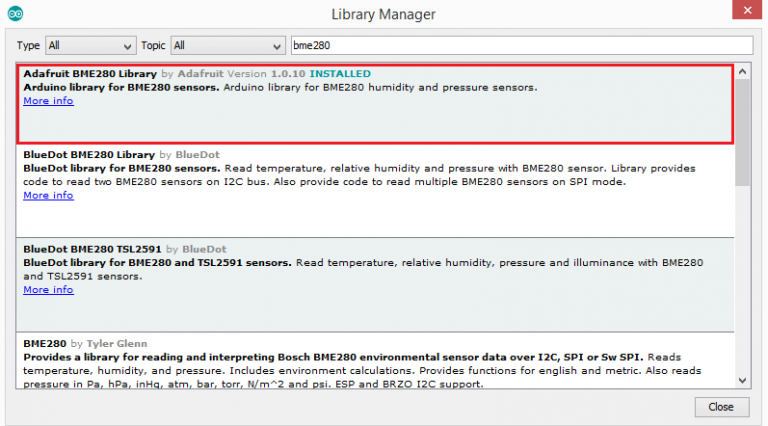The height and width of the screenshot is (426, 768).
Task: Open the Topic filter dropdown
Action: 227,46
